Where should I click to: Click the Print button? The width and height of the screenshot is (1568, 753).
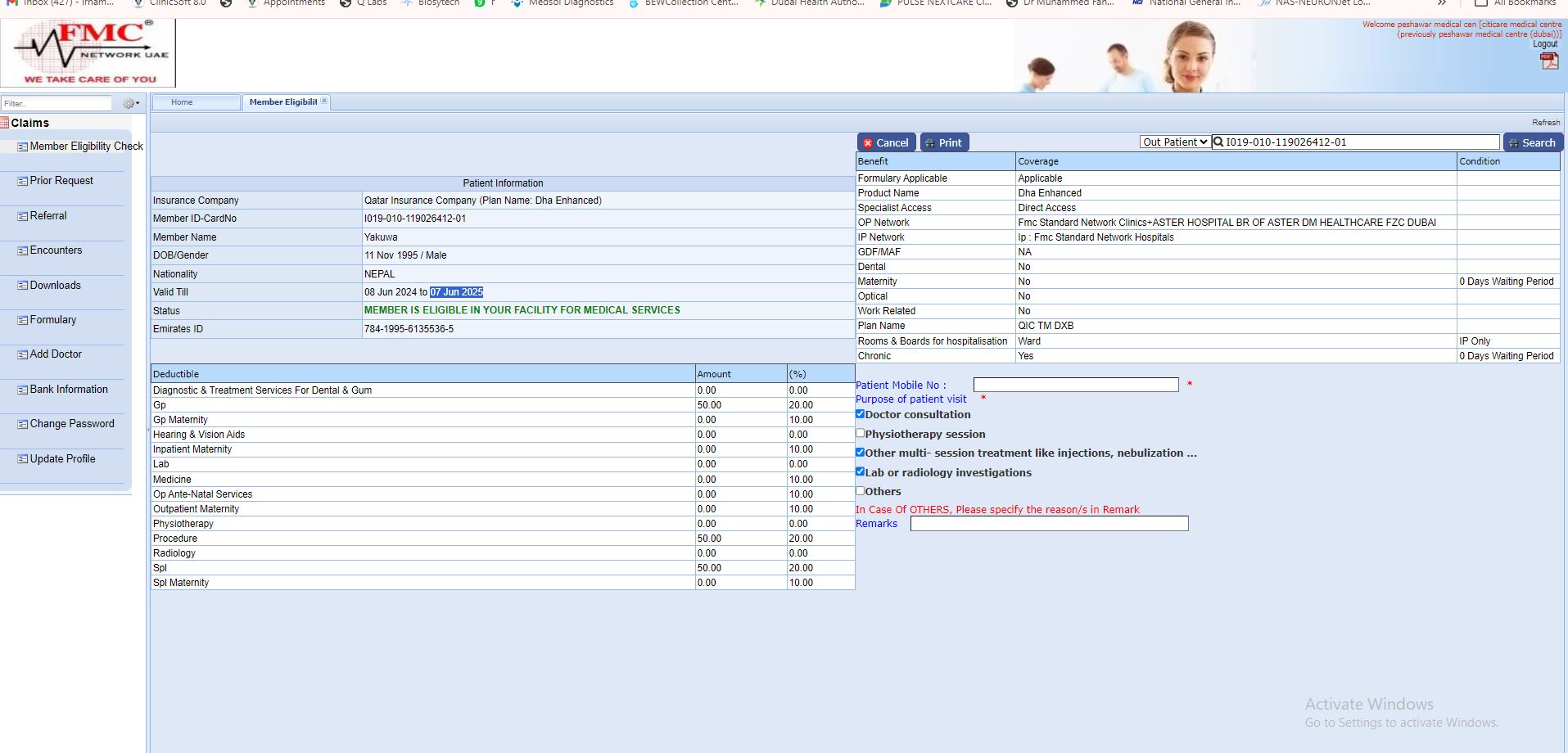(944, 142)
